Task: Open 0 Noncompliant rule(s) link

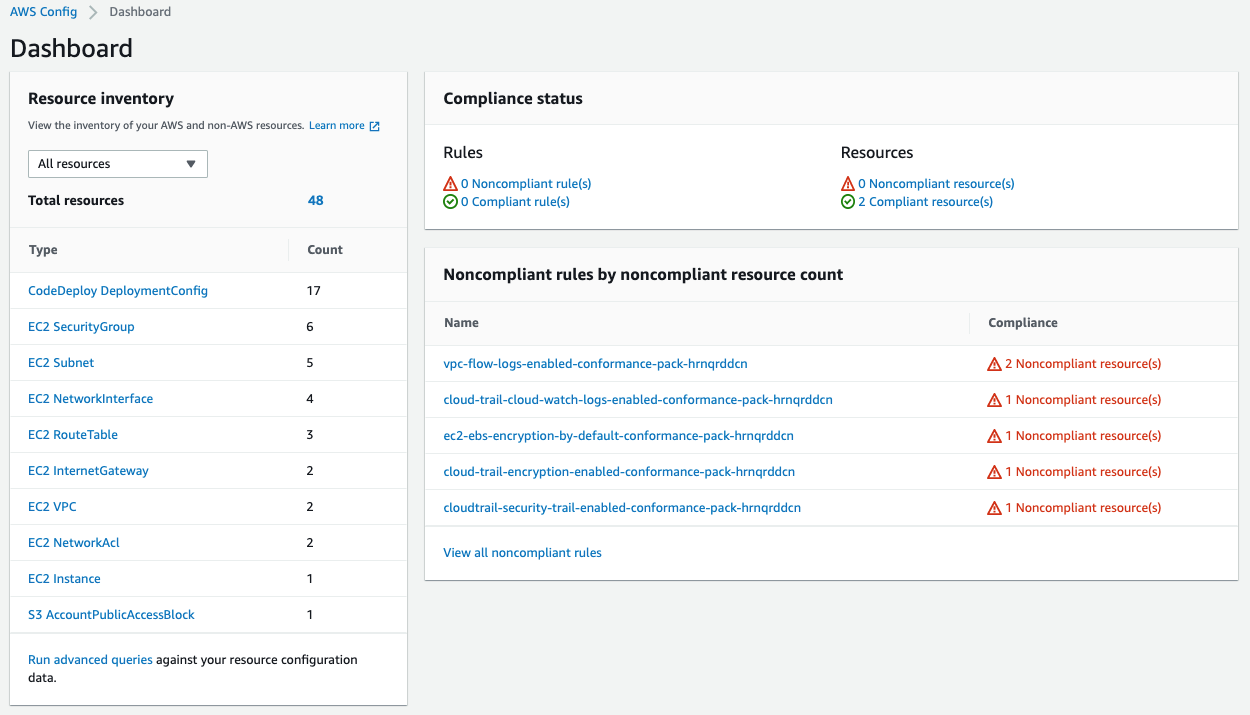Action: click(526, 184)
